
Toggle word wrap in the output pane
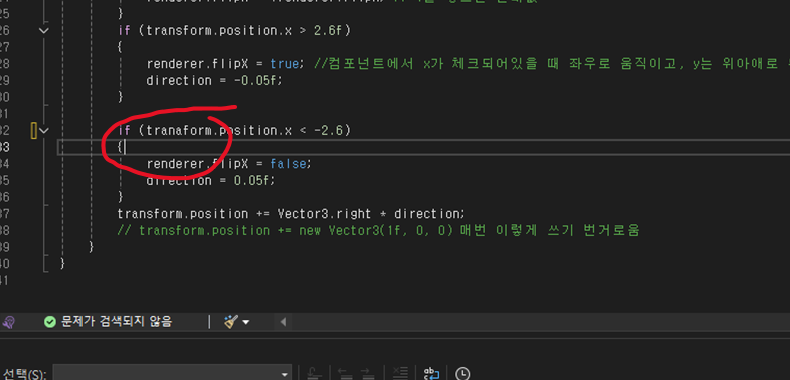pos(432,373)
